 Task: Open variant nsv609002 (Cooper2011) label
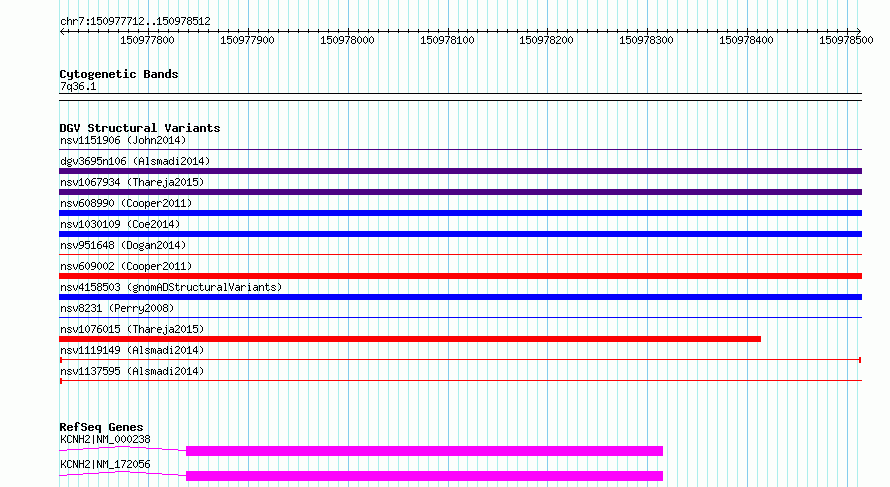tap(126, 266)
